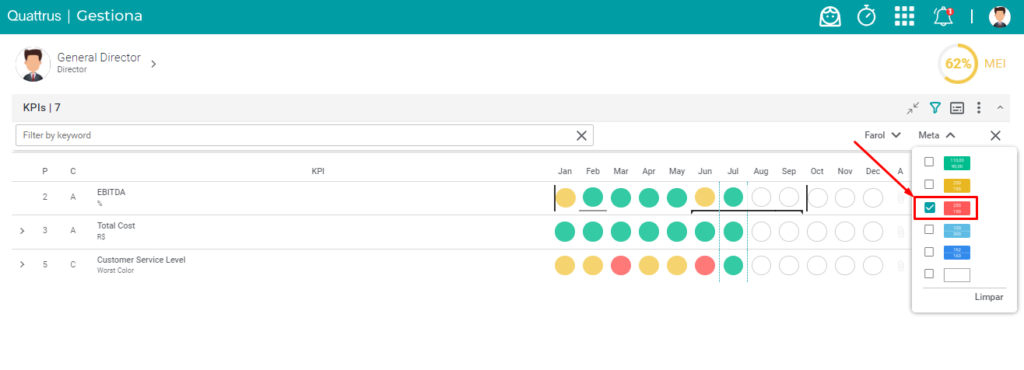Collapse the Meta filter dropdown
The image size is (1024, 370).
coord(937,135)
